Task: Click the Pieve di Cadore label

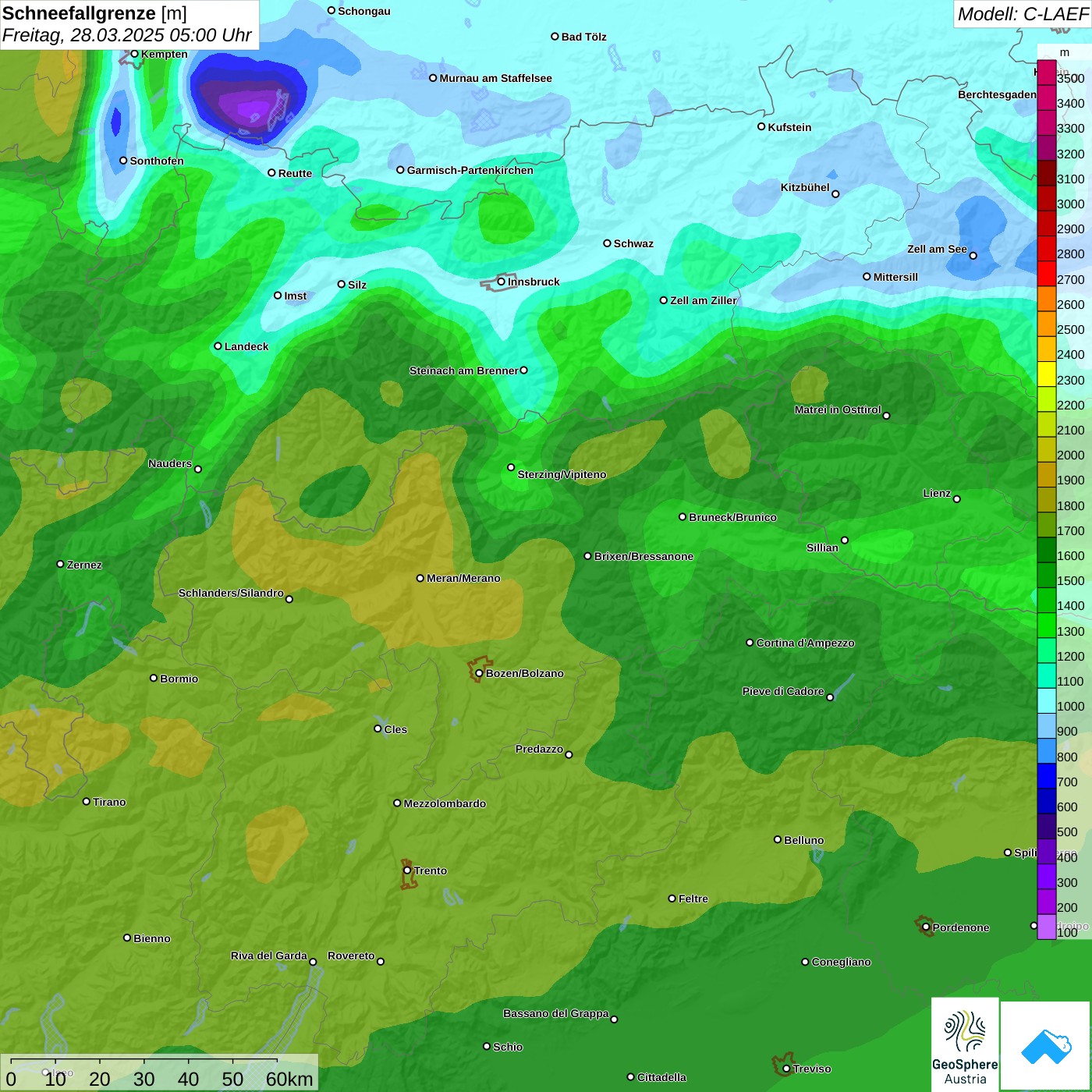Action: click(783, 691)
